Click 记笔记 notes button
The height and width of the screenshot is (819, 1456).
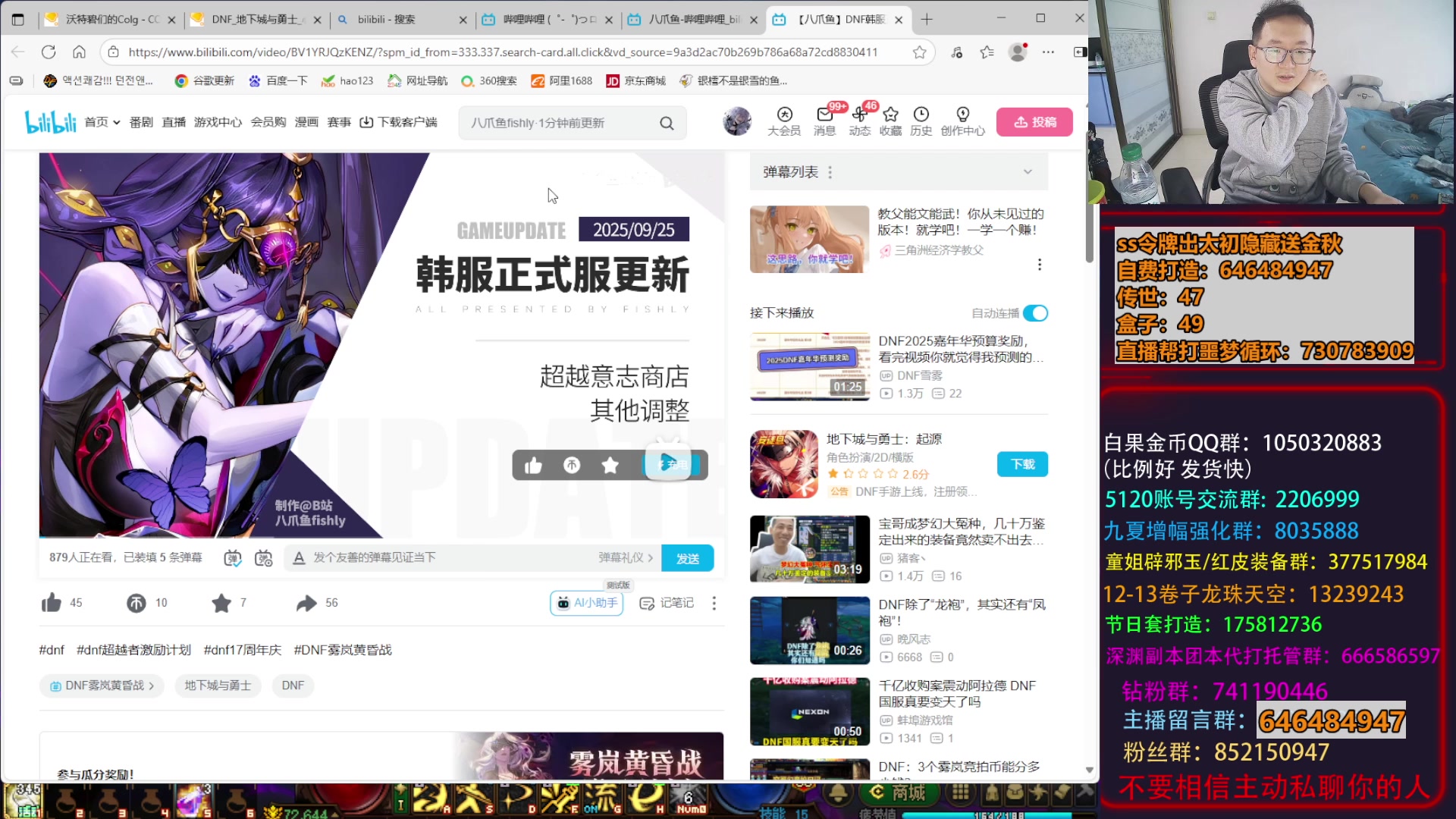tap(667, 603)
